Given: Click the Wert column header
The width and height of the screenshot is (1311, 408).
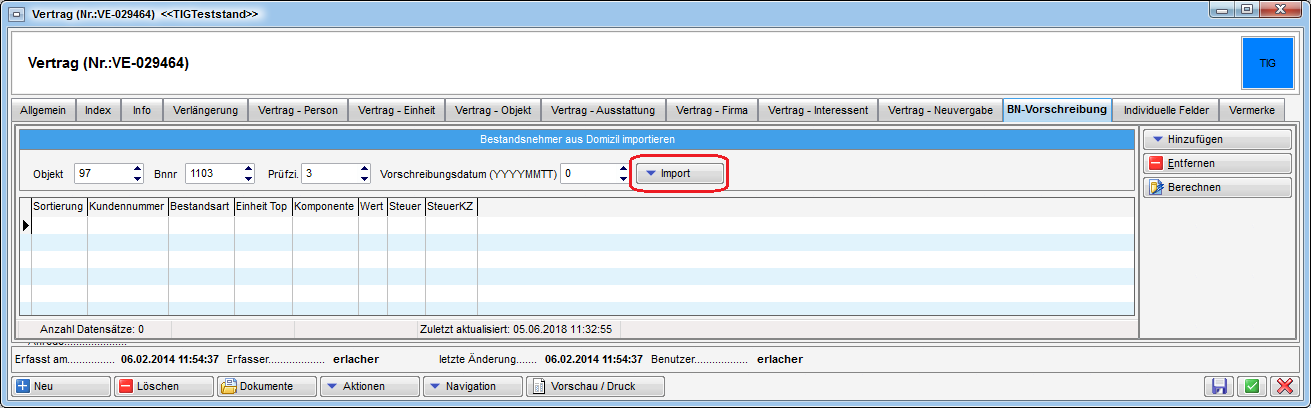Looking at the screenshot, I should (373, 206).
